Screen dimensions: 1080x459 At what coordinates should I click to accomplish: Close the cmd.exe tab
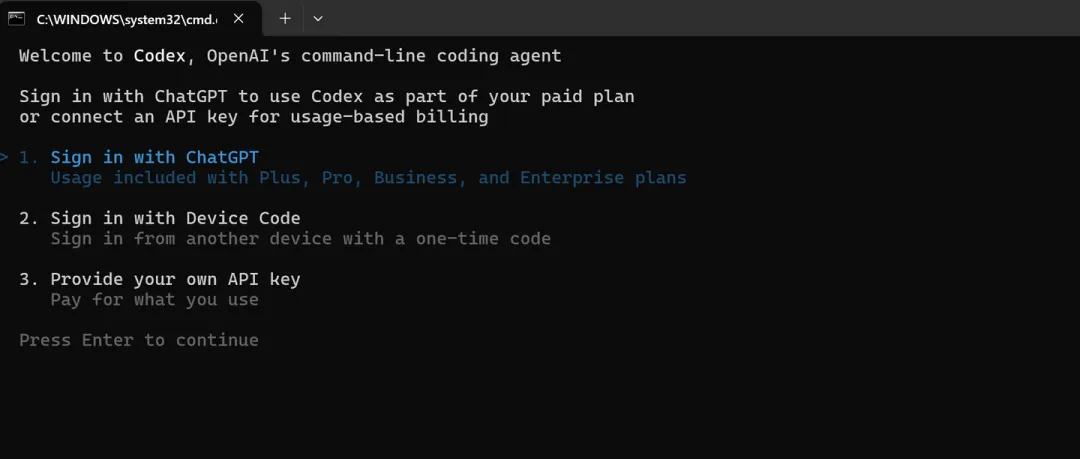point(238,19)
